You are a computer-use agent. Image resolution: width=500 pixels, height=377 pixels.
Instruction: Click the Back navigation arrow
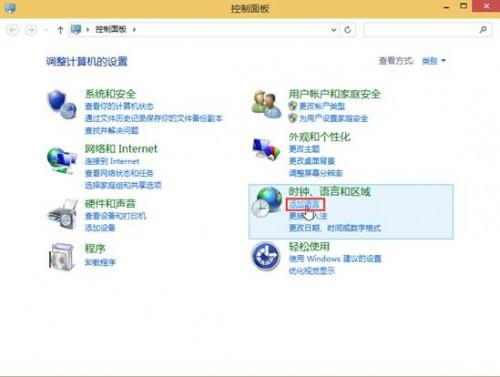(x=13, y=30)
